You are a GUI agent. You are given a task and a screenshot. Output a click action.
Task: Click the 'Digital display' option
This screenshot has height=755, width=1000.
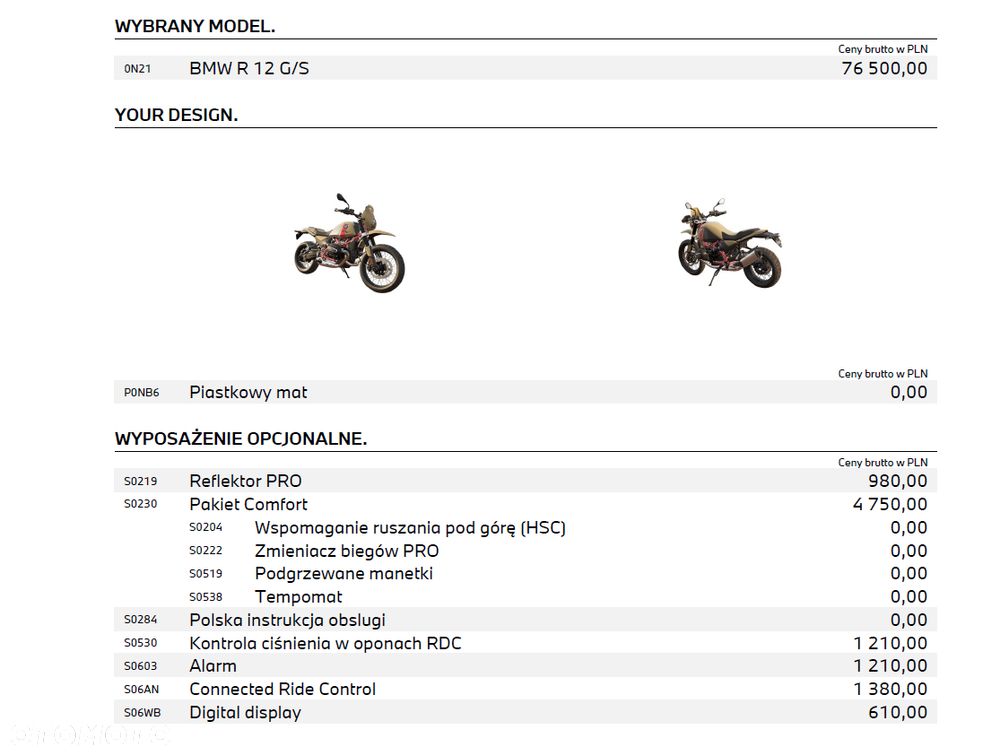pyautogui.click(x=245, y=713)
